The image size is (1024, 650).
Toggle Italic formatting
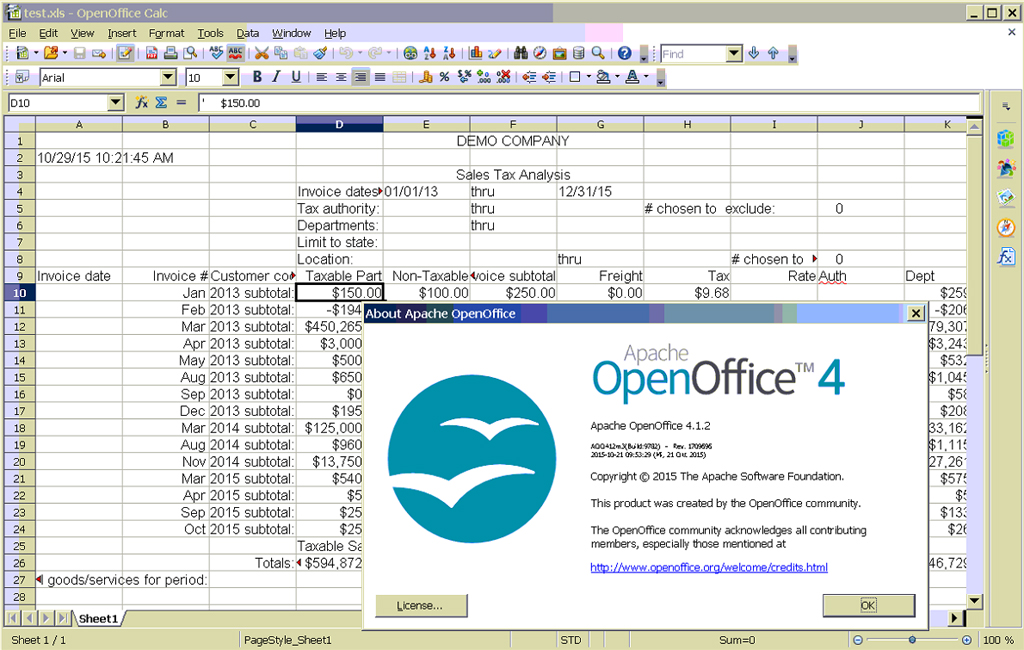pyautogui.click(x=276, y=77)
